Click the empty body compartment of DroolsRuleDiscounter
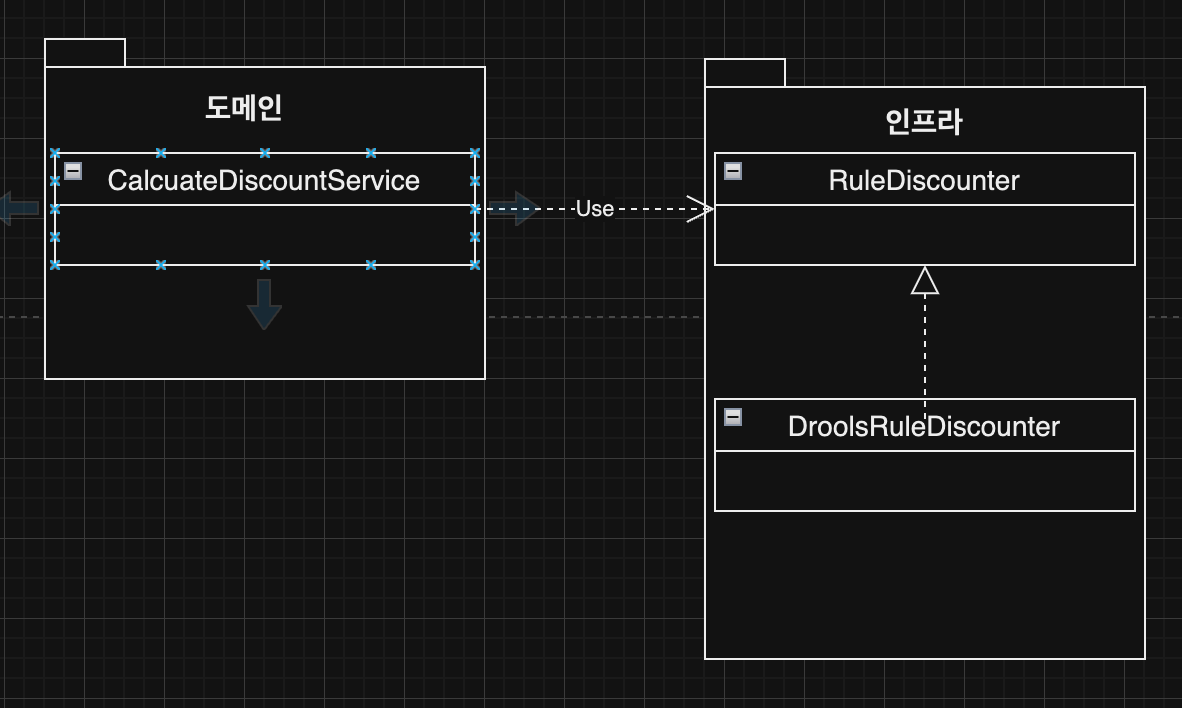The height and width of the screenshot is (708, 1182). click(925, 481)
